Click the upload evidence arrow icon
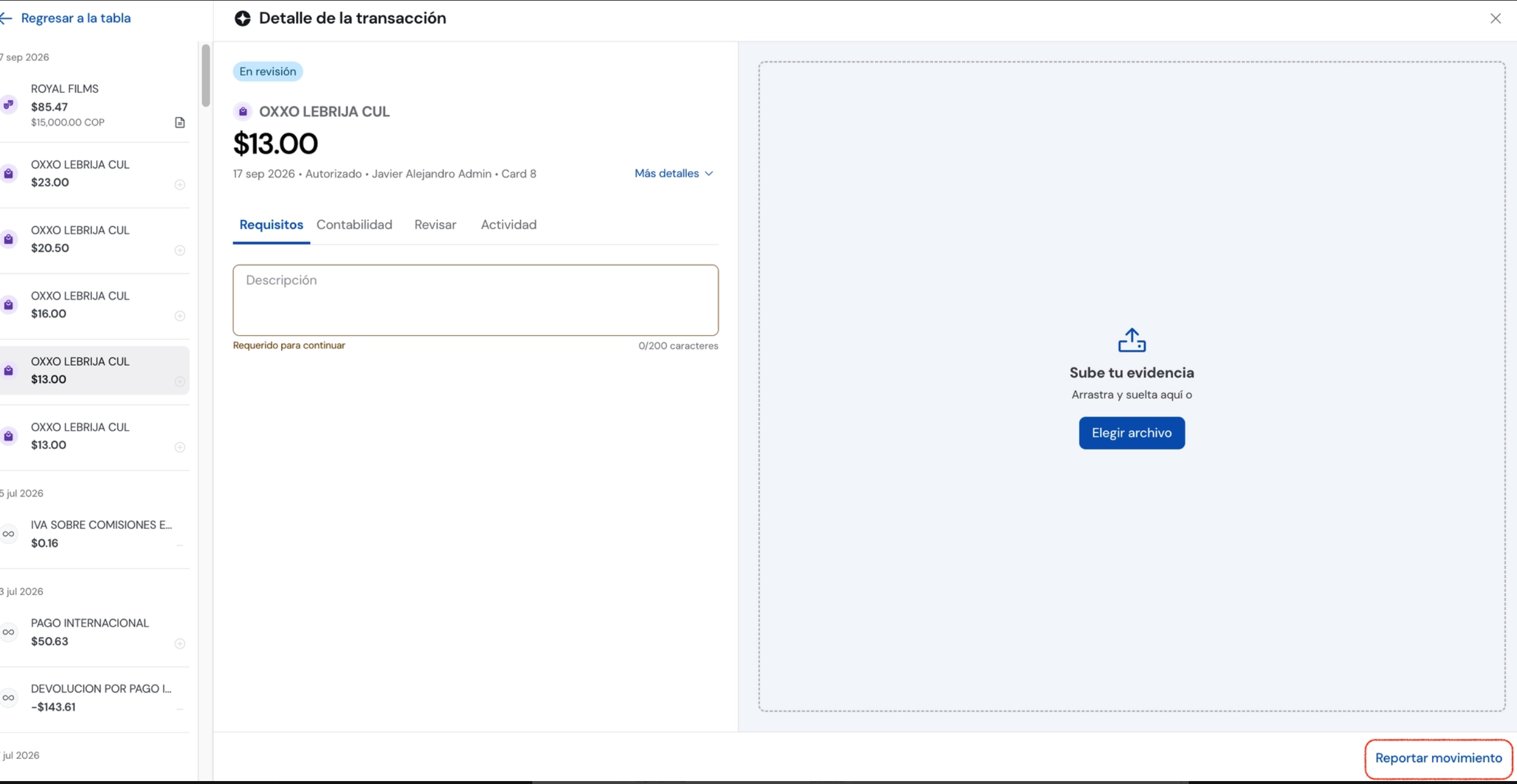This screenshot has width=1517, height=784. click(1131, 340)
